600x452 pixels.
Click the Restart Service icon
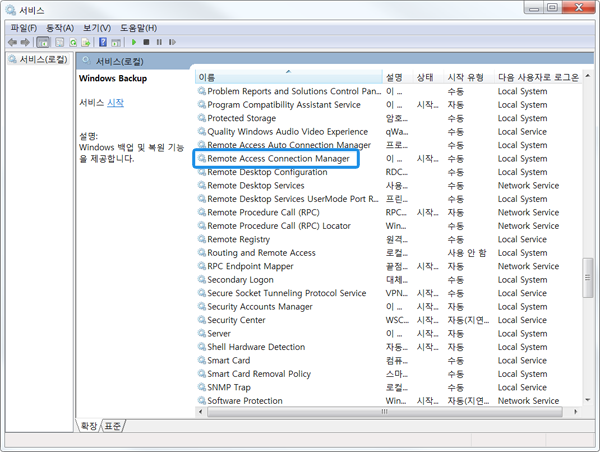coord(172,42)
